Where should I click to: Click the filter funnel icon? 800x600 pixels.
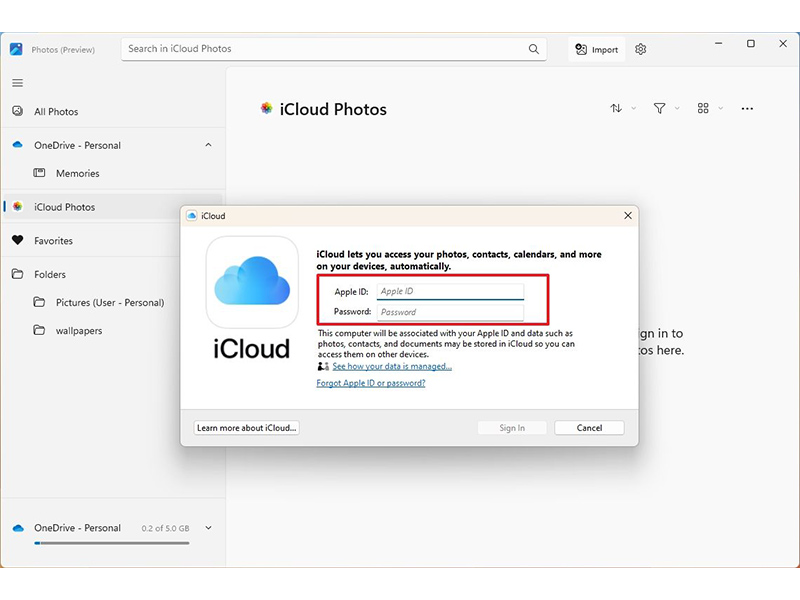(660, 108)
